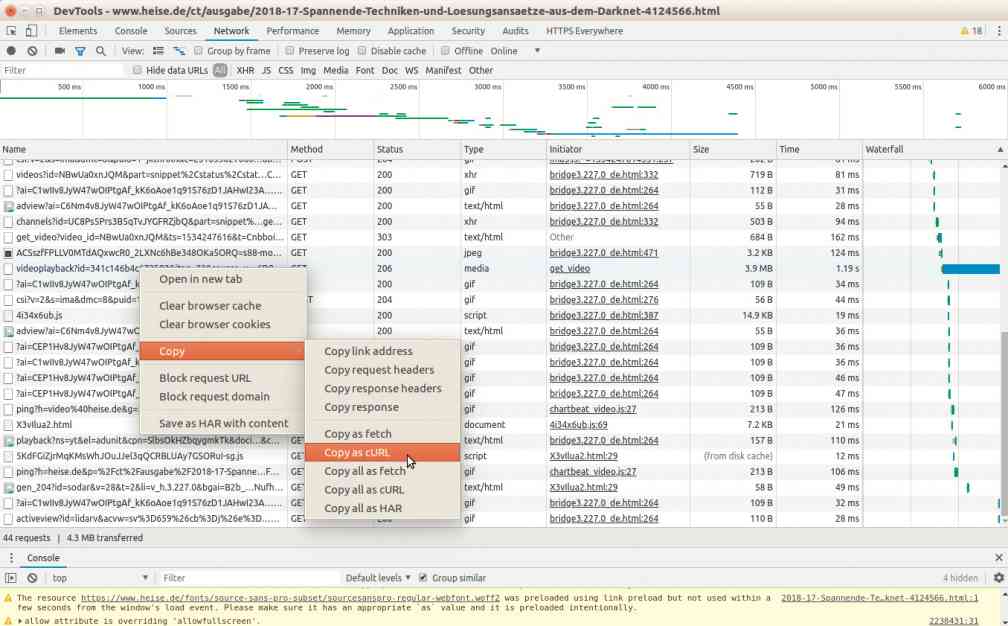Stop recording network log with red record icon
1008x626 pixels.
(x=11, y=51)
